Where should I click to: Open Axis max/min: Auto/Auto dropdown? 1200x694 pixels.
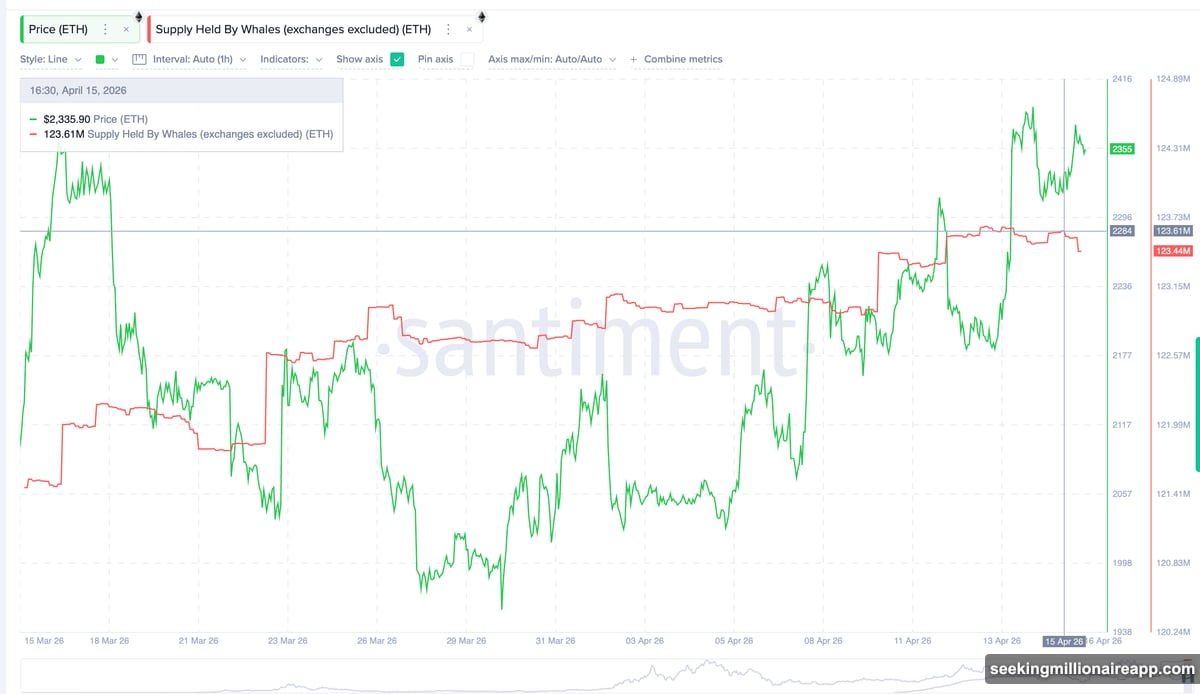(551, 59)
